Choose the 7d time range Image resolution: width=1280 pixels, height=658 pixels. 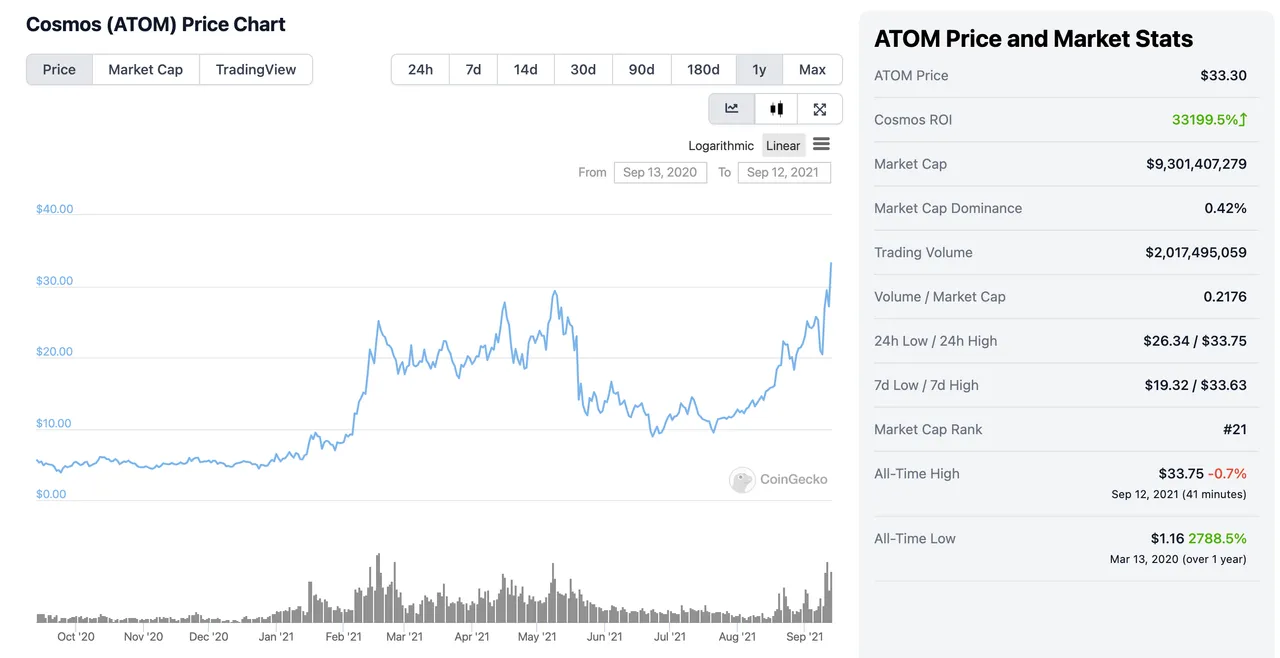(x=473, y=69)
